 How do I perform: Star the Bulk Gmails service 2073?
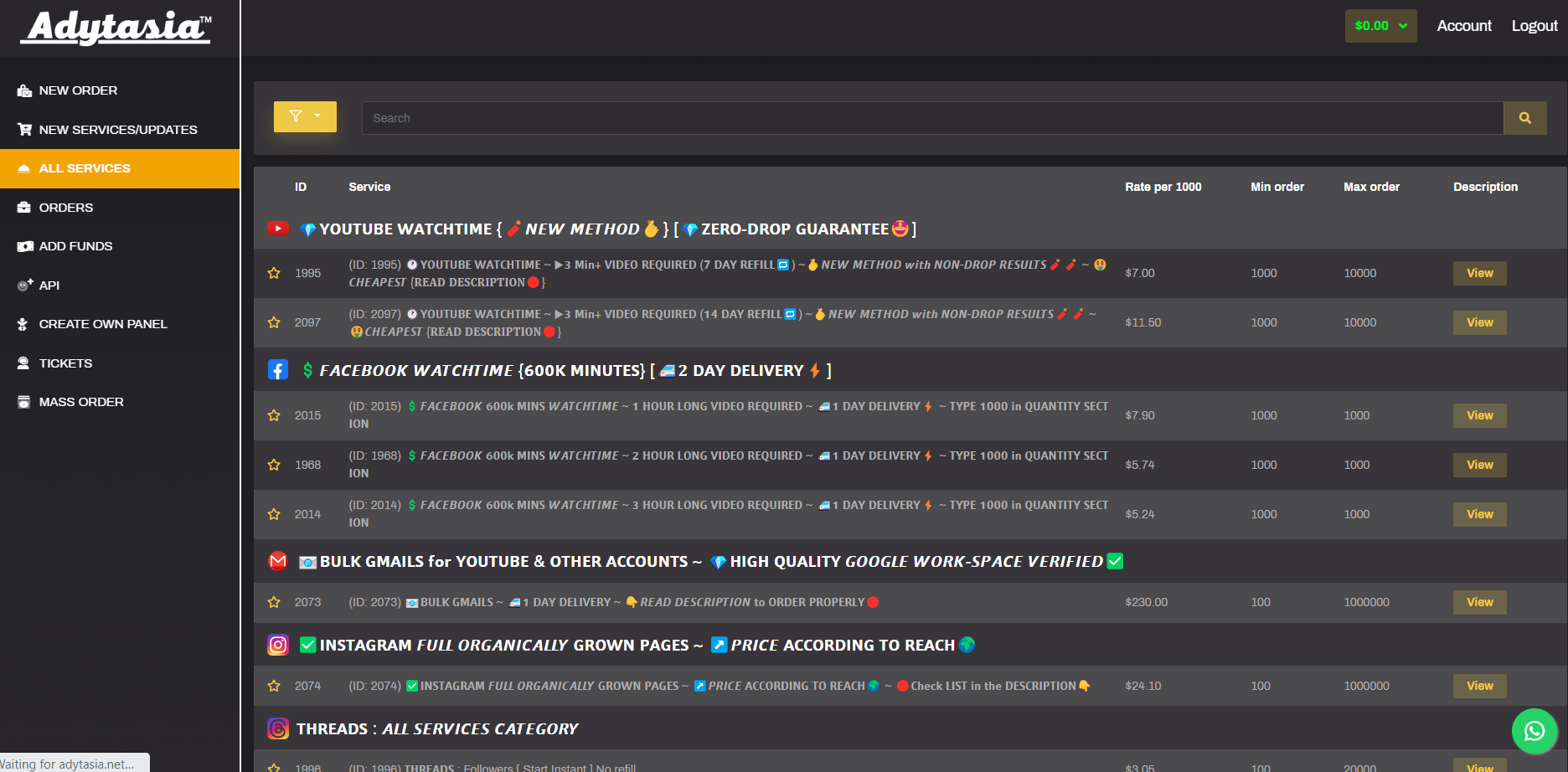274,602
